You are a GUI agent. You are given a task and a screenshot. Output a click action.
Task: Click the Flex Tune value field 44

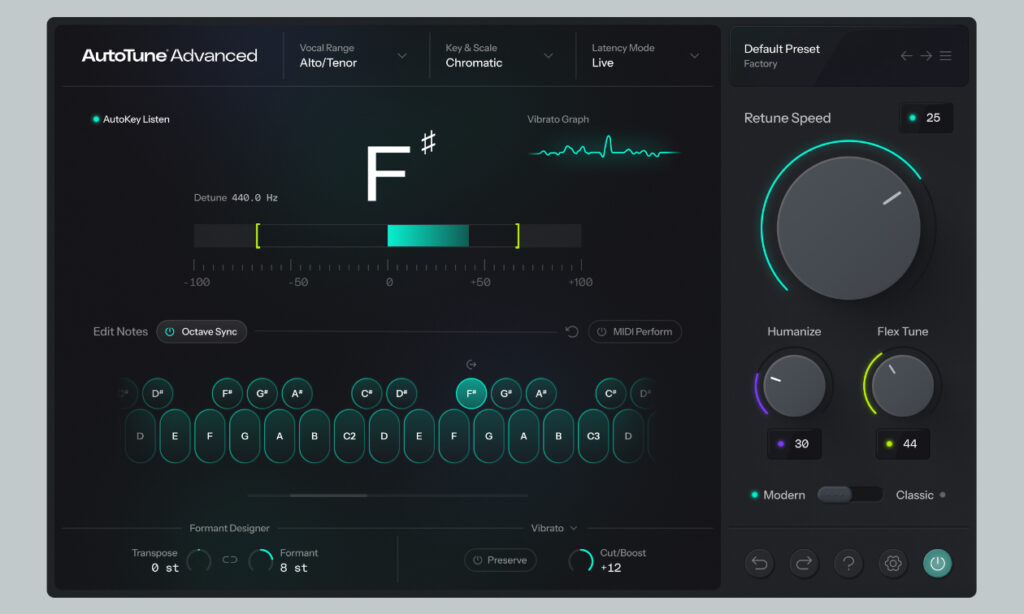point(903,444)
